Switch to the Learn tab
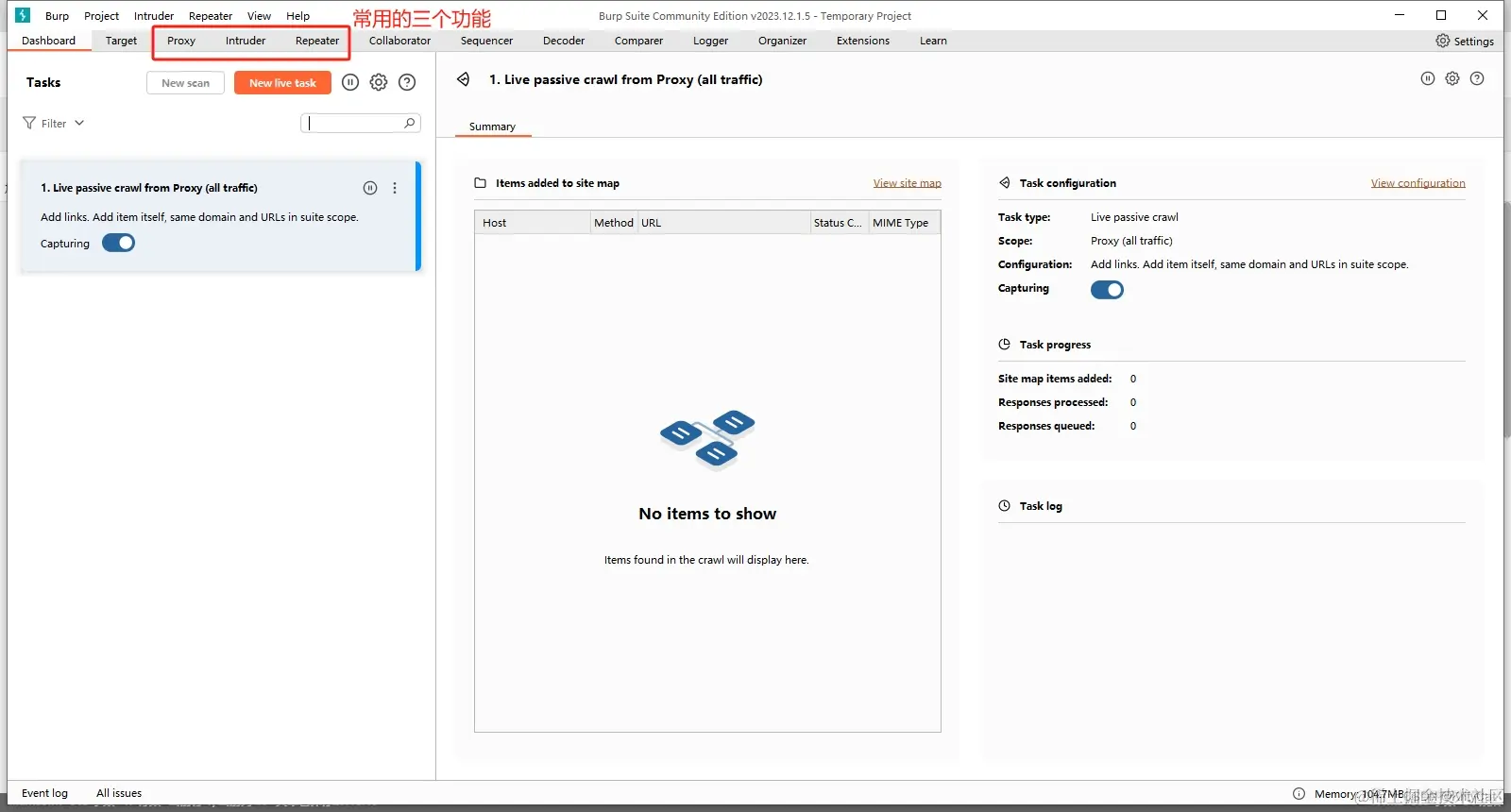This screenshot has height=812, width=1511. [933, 41]
